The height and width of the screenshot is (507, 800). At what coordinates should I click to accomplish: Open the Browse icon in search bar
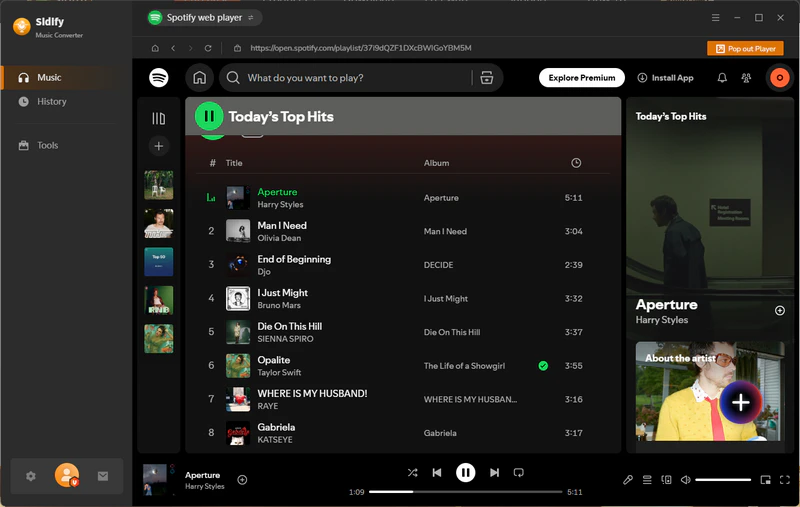point(487,78)
